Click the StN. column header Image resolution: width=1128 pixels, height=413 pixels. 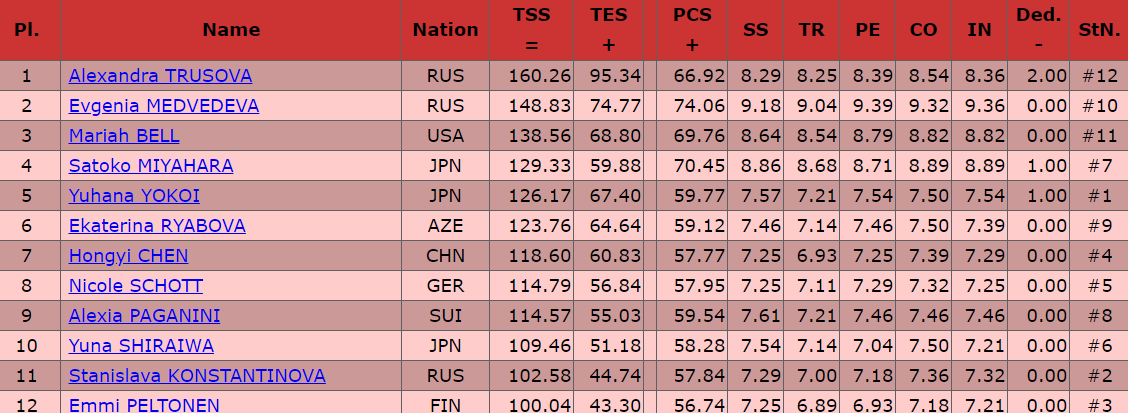pos(1097,30)
